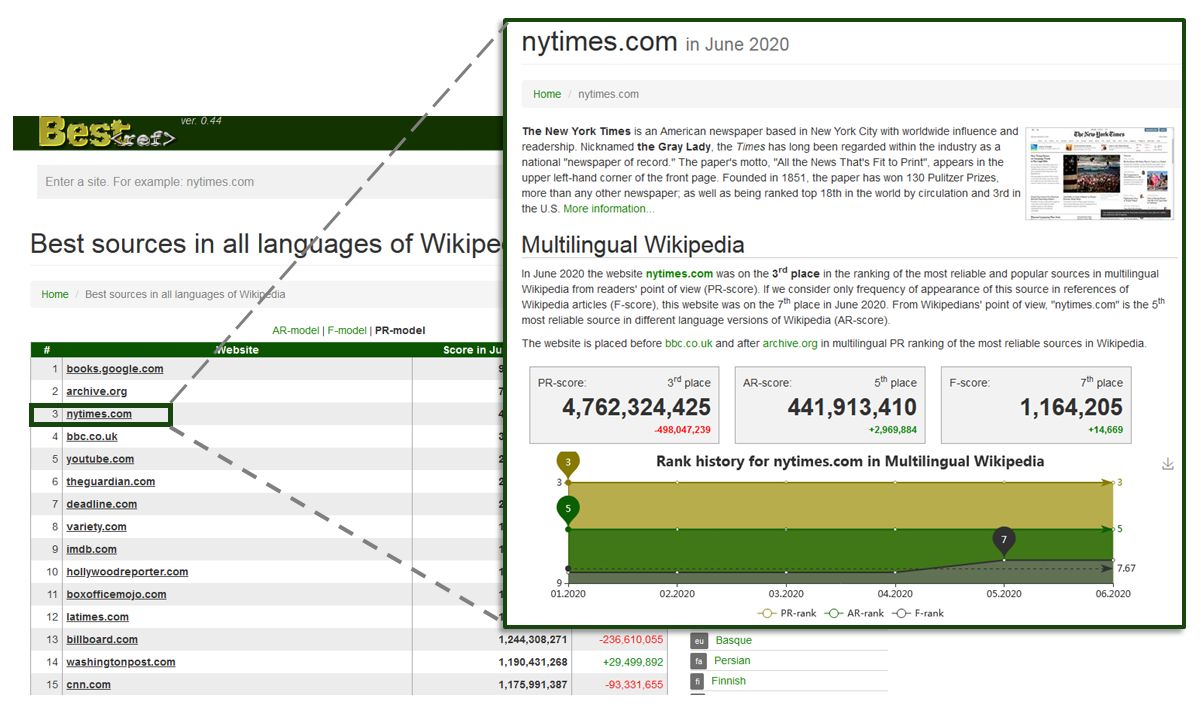Click the 7.67 value at chart end

[x=1127, y=568]
